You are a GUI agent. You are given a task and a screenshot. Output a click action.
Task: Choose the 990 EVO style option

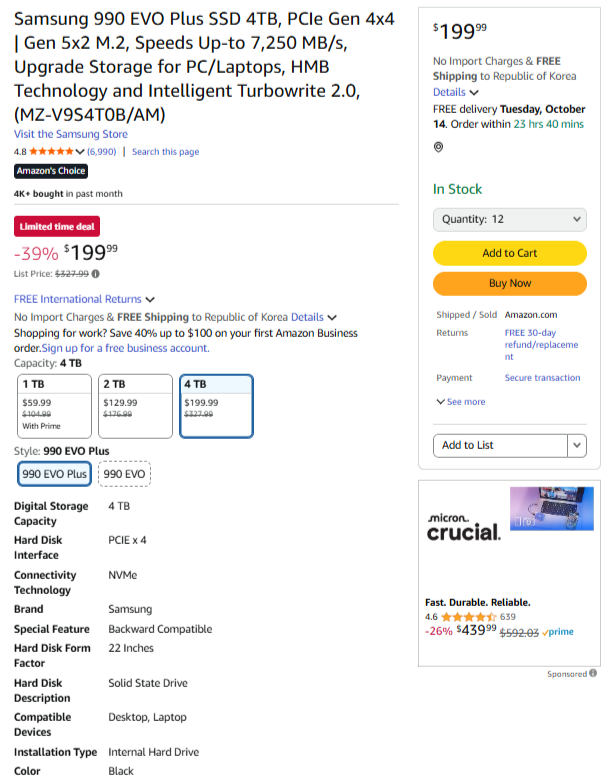click(125, 474)
